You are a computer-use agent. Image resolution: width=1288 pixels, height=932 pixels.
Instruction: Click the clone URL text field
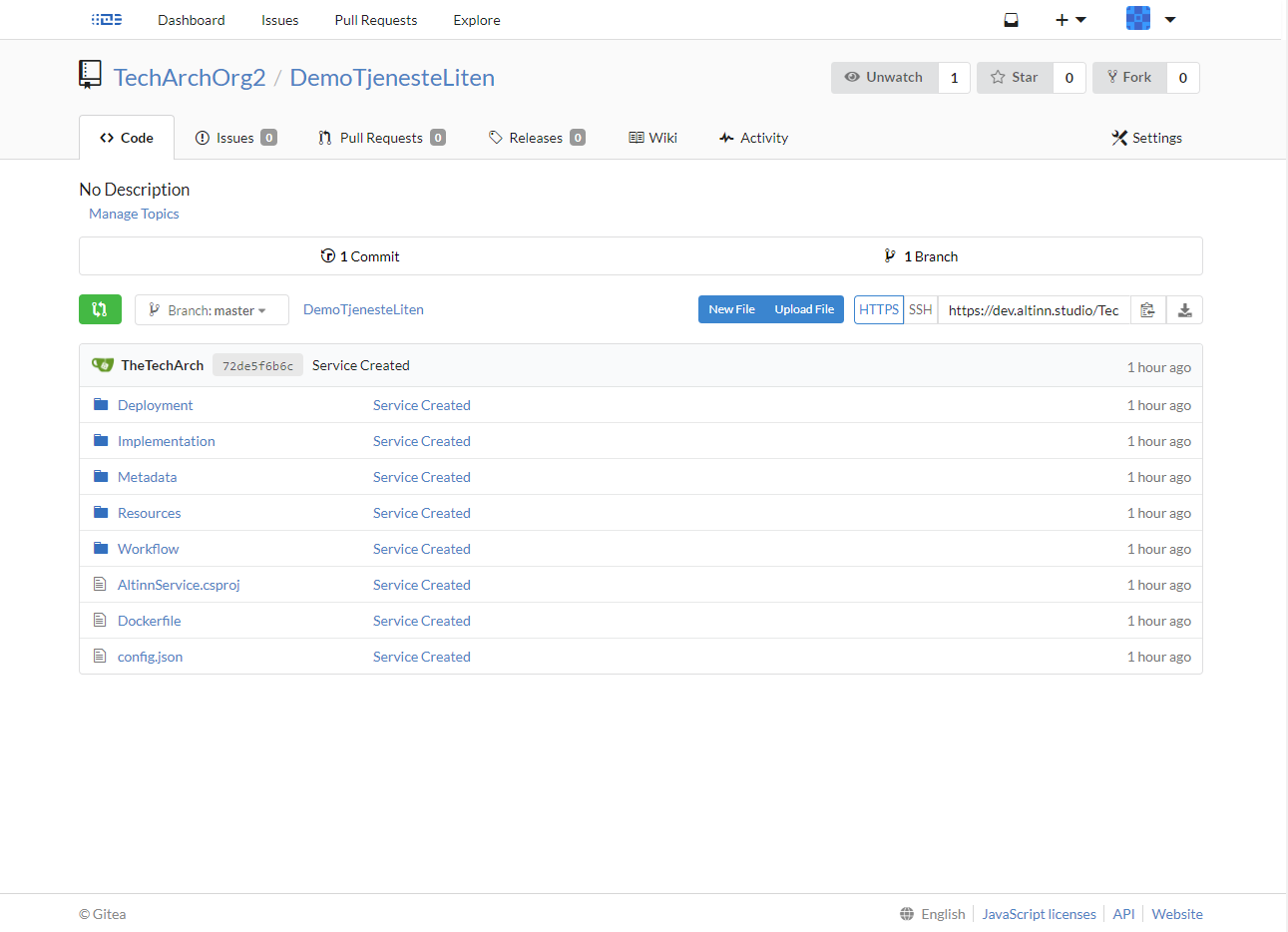click(x=1034, y=310)
